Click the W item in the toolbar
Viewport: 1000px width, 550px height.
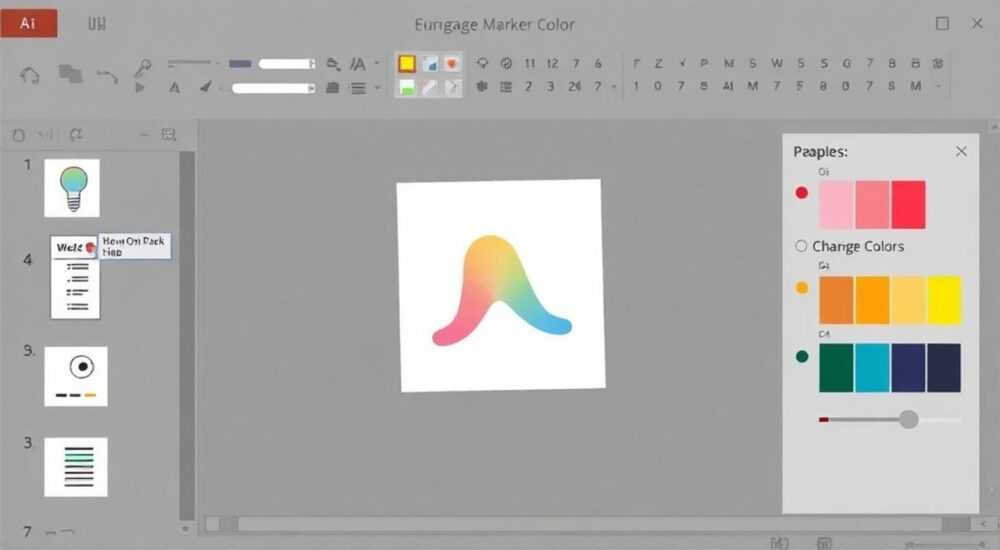(776, 63)
